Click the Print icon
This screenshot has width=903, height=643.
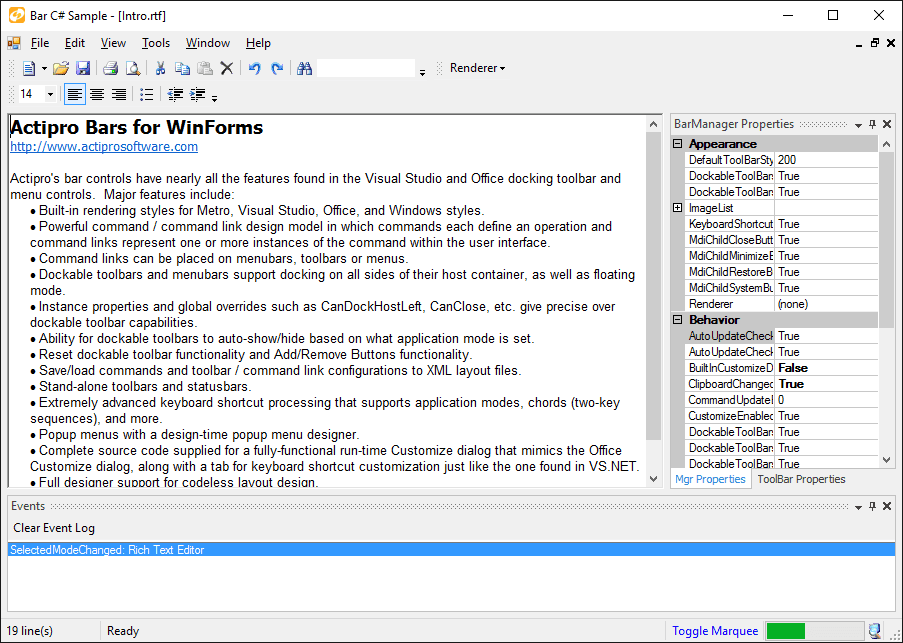[111, 69]
